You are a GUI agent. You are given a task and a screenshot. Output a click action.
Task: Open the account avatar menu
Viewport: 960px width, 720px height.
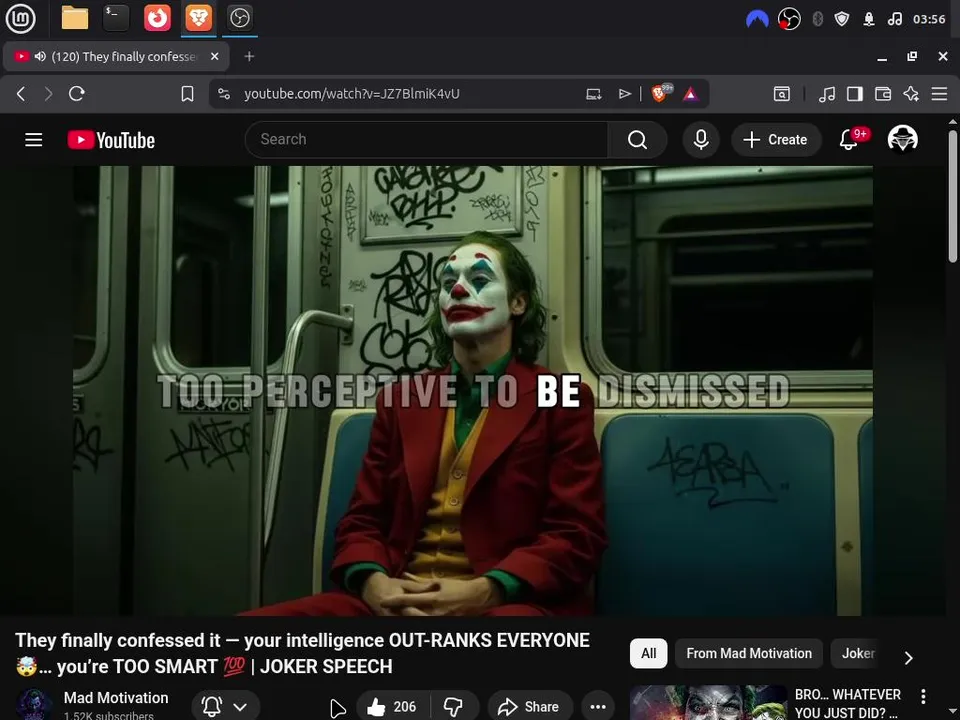(x=902, y=139)
